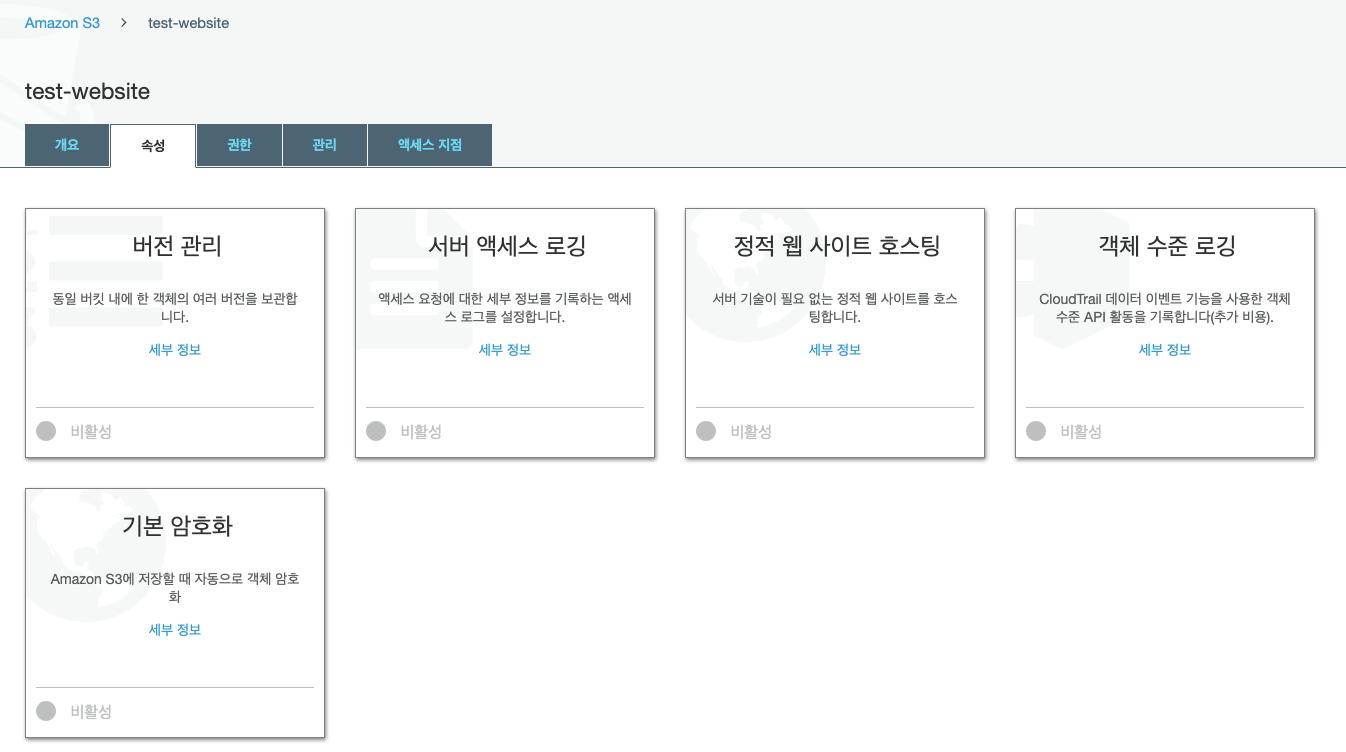Open 세부 정보 link under 정적 웹 사이트 호스팅
1346x752 pixels.
(835, 350)
